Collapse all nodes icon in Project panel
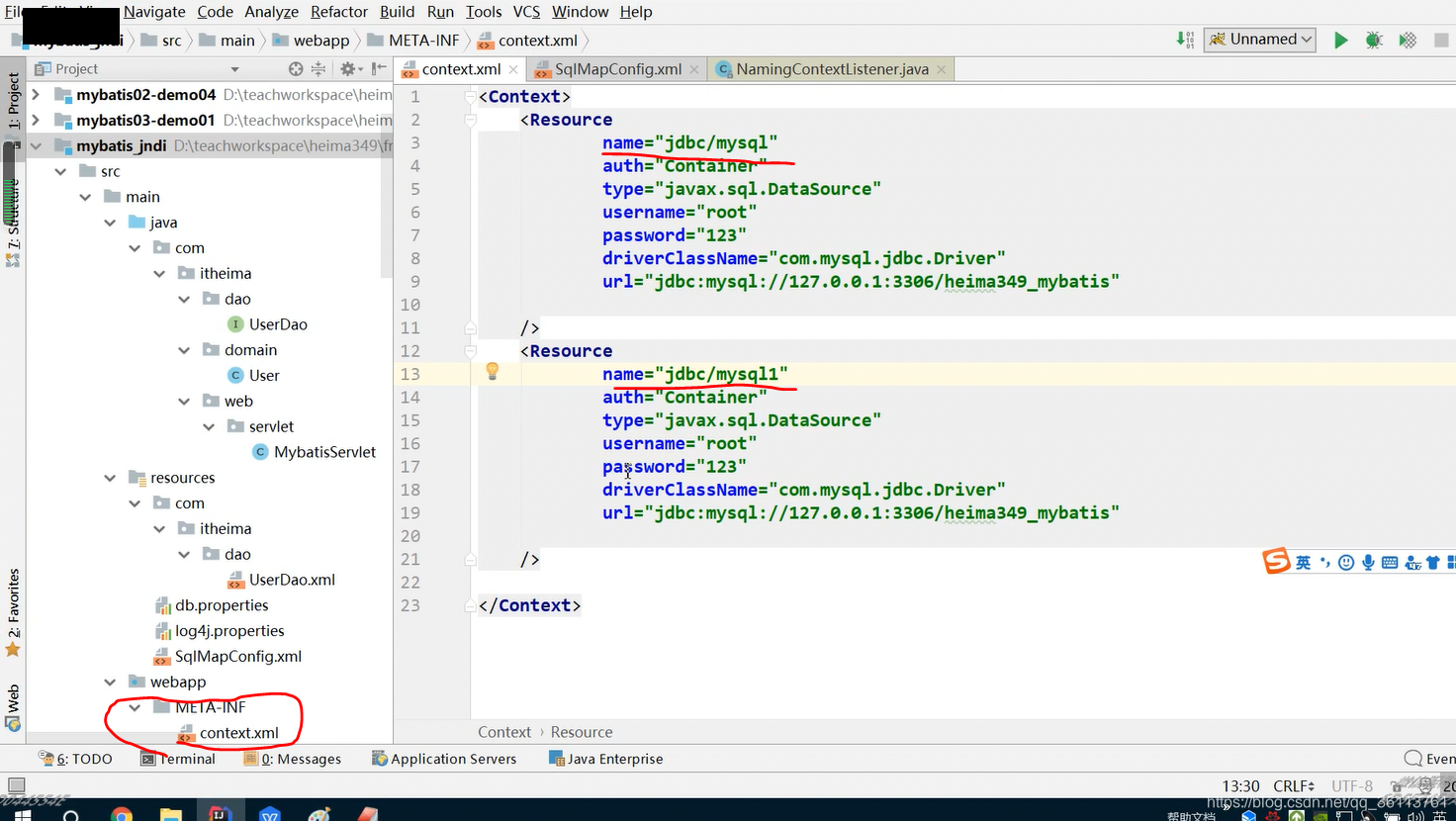The width and height of the screenshot is (1456, 821). tap(318, 69)
